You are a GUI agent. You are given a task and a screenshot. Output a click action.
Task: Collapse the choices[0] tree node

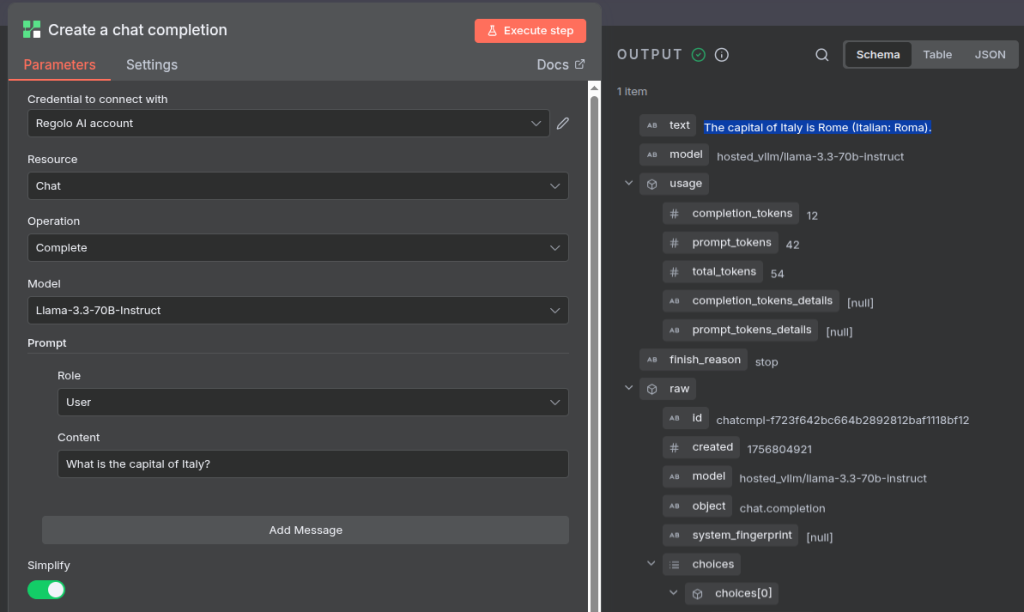click(x=674, y=593)
